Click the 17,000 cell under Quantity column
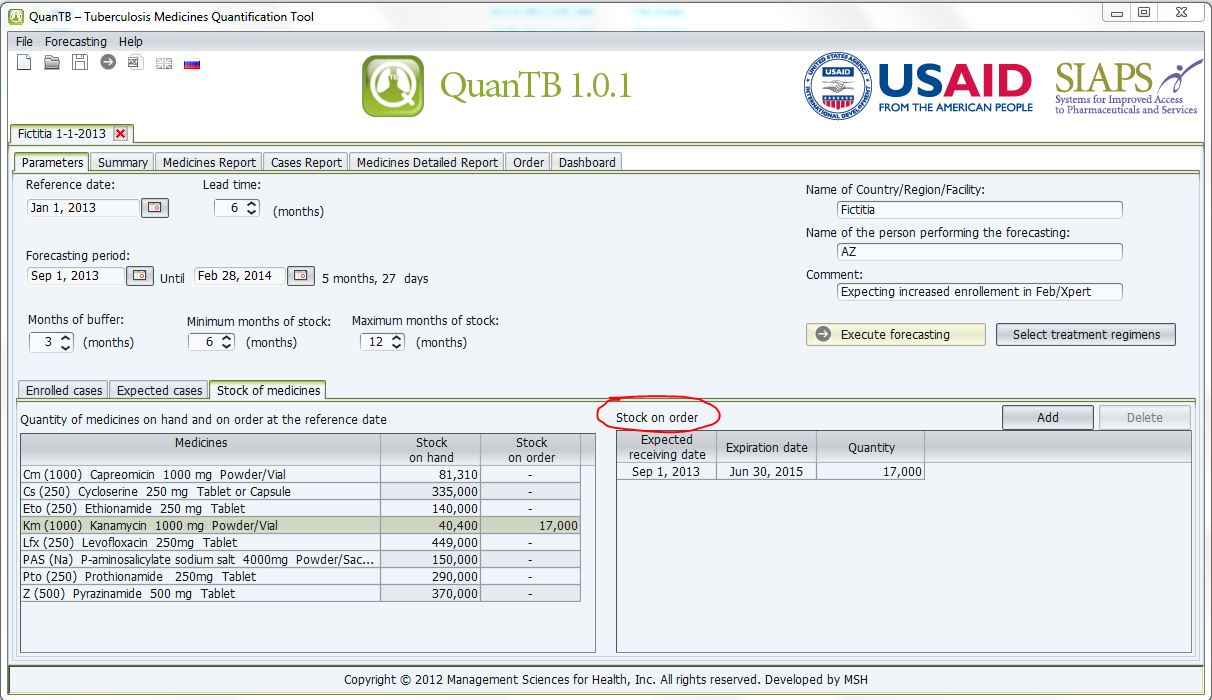The height and width of the screenshot is (700, 1212). click(x=871, y=472)
